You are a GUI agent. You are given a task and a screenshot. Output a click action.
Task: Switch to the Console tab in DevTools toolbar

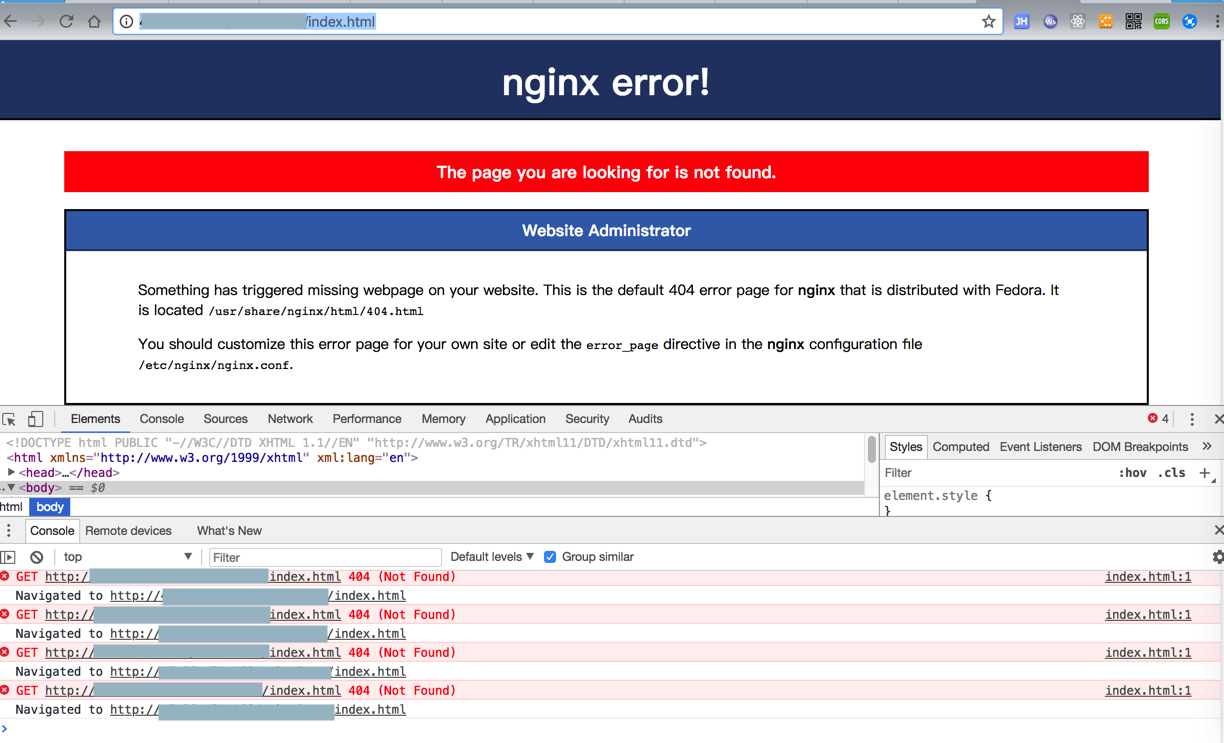[162, 419]
